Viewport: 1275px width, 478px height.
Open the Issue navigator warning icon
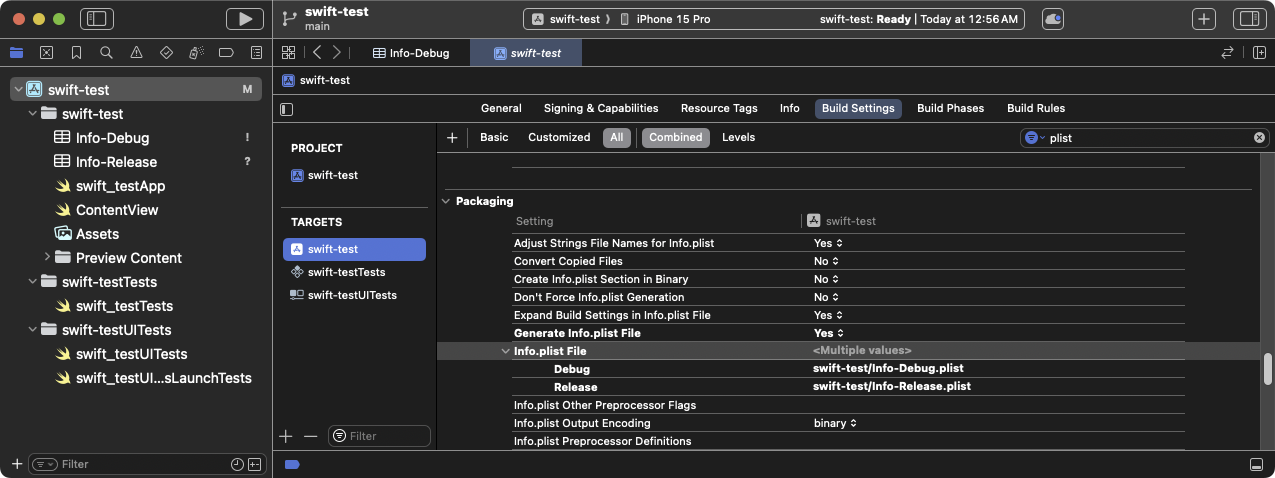pyautogui.click(x=136, y=52)
